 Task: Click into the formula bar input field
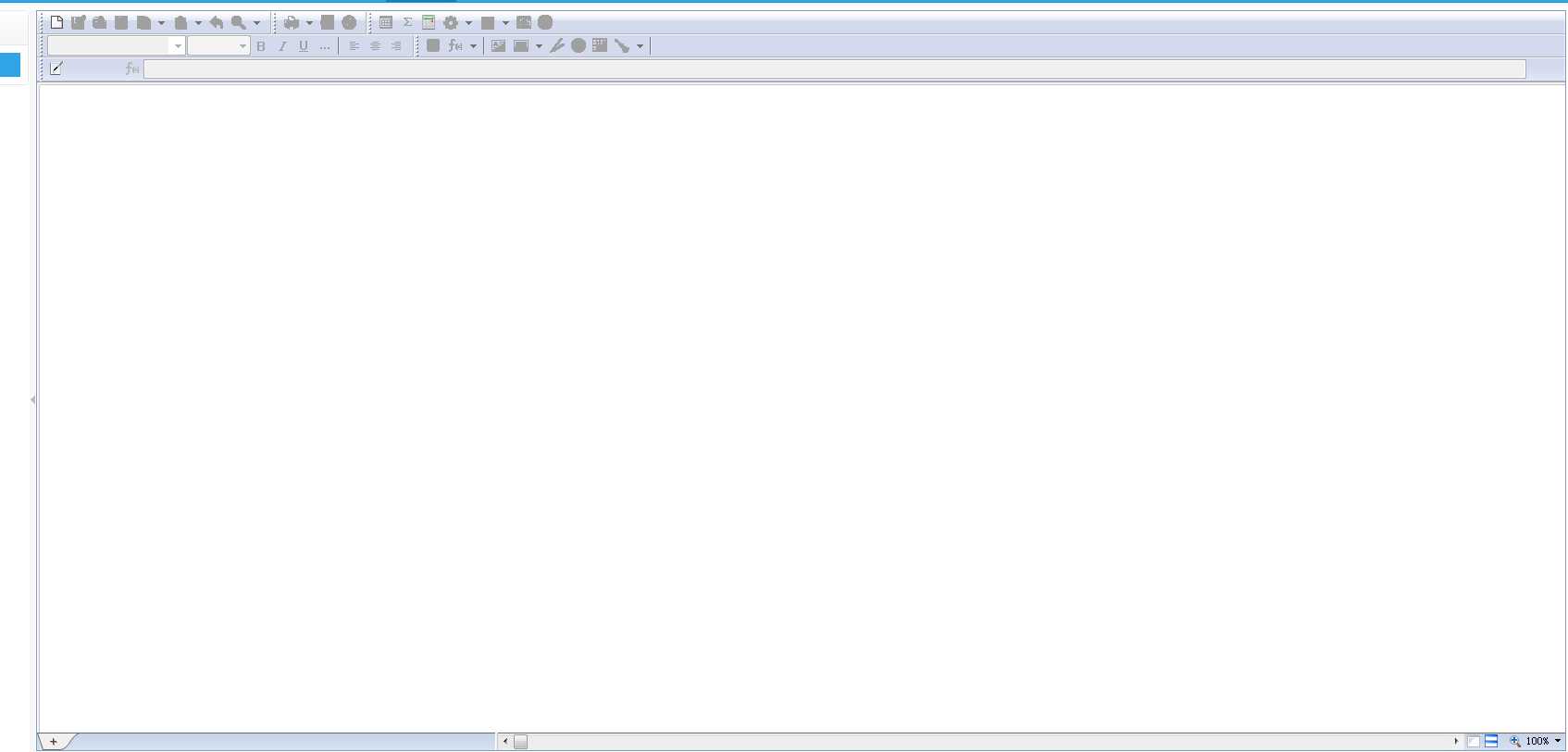coord(835,69)
